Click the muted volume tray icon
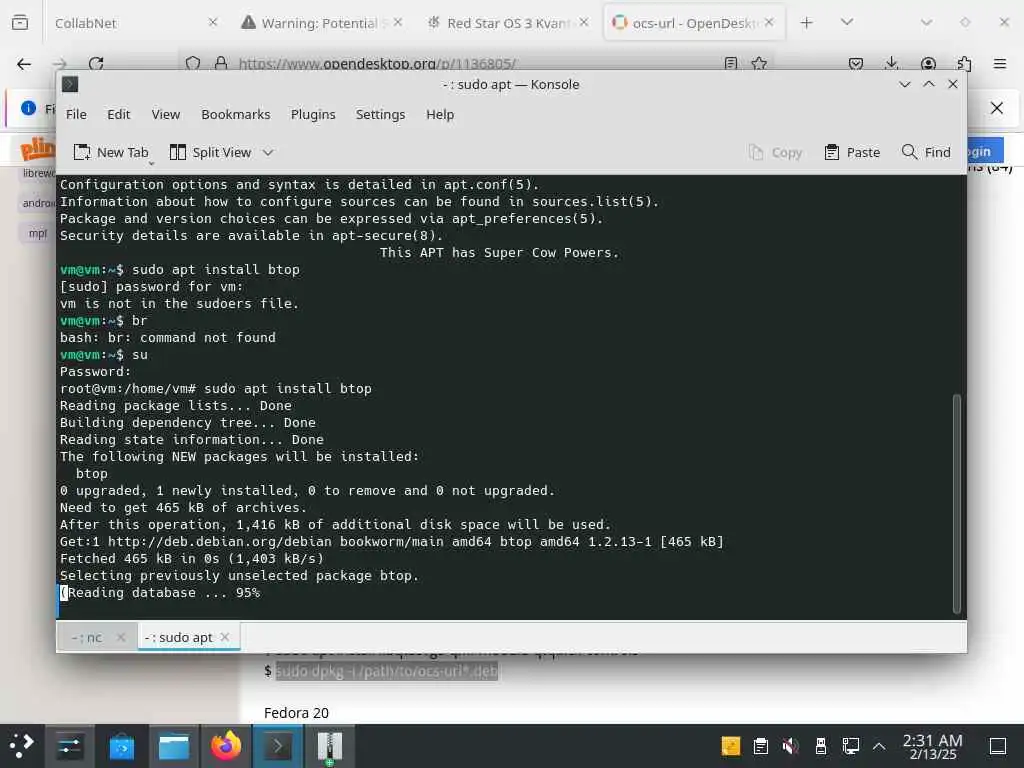 click(790, 746)
